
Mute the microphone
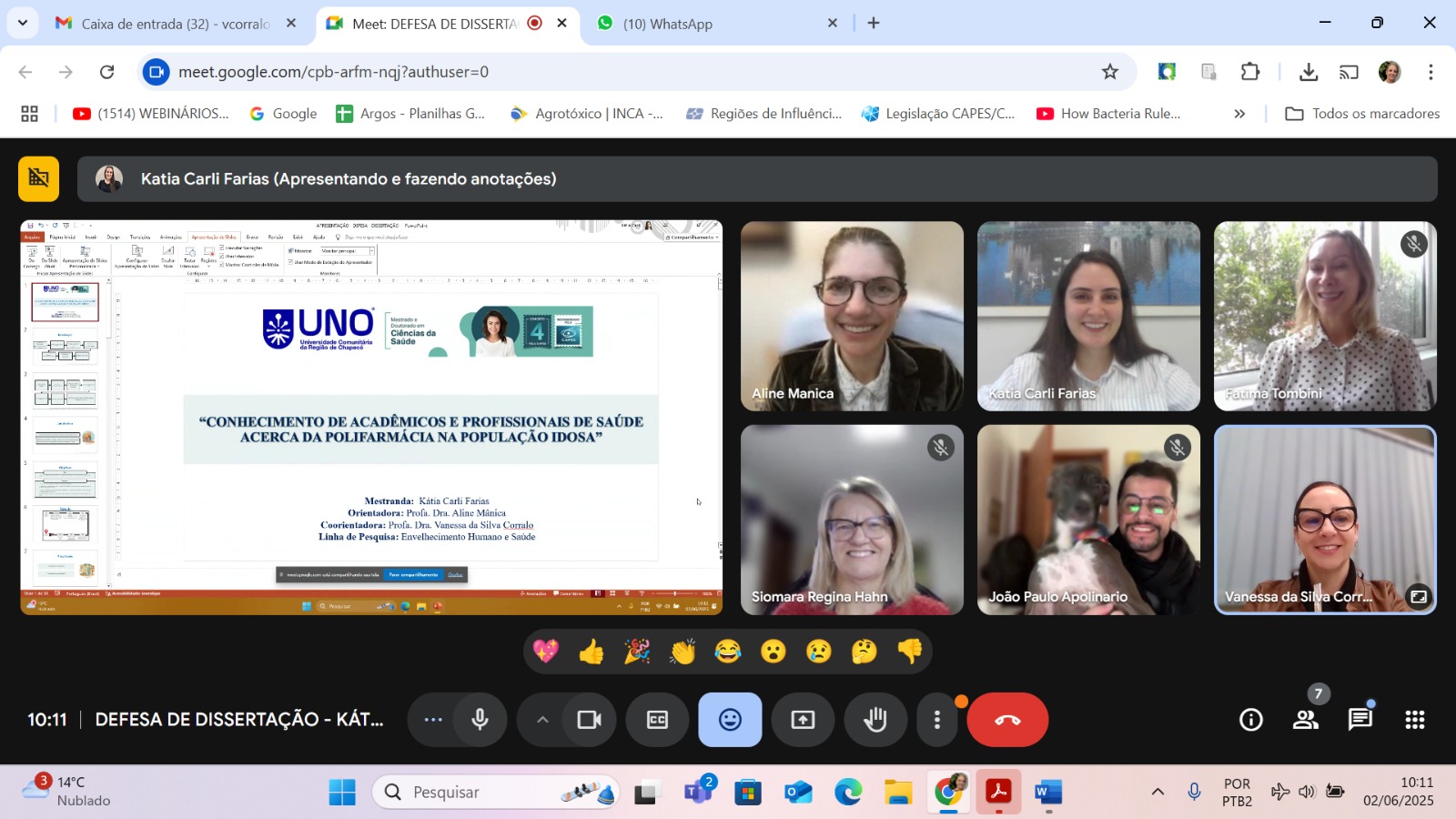pyautogui.click(x=480, y=720)
